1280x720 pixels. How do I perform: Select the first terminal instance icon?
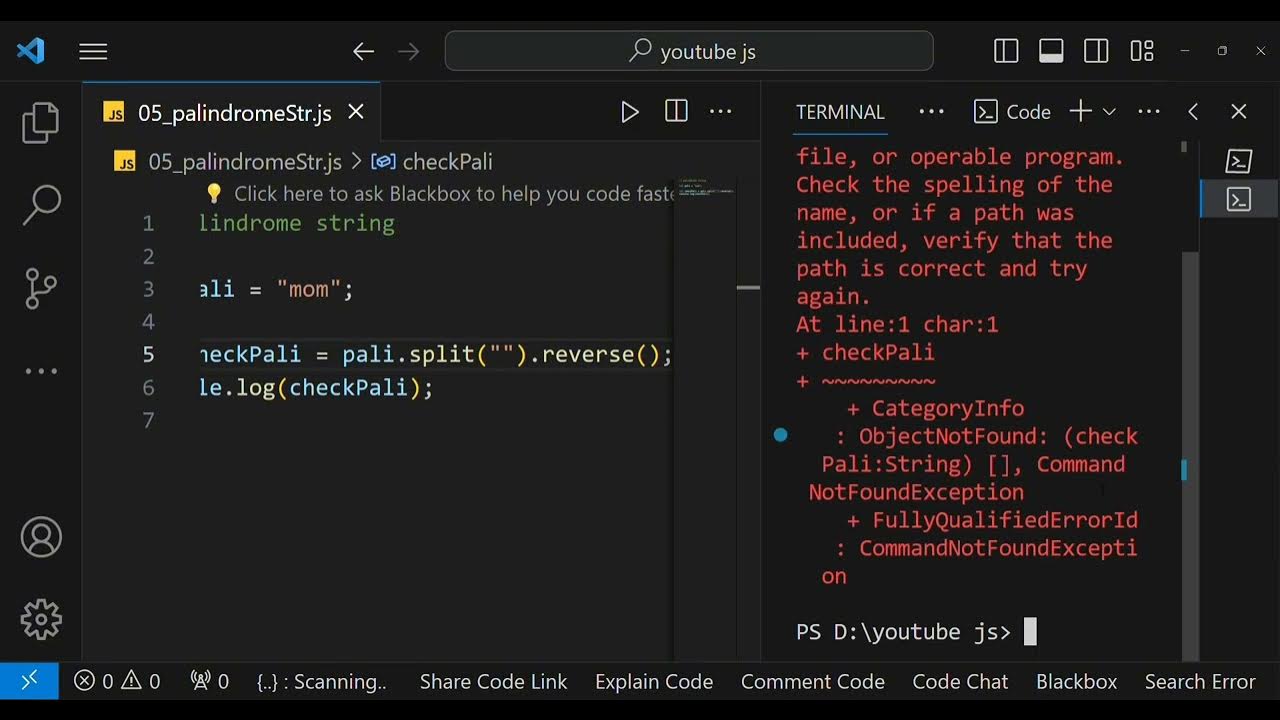point(1239,161)
